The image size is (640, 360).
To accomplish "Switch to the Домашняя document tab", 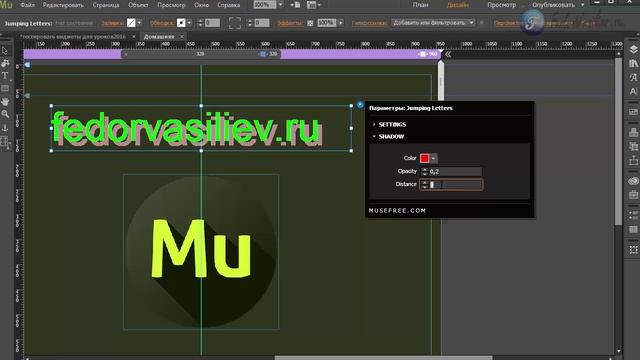I will coord(159,36).
